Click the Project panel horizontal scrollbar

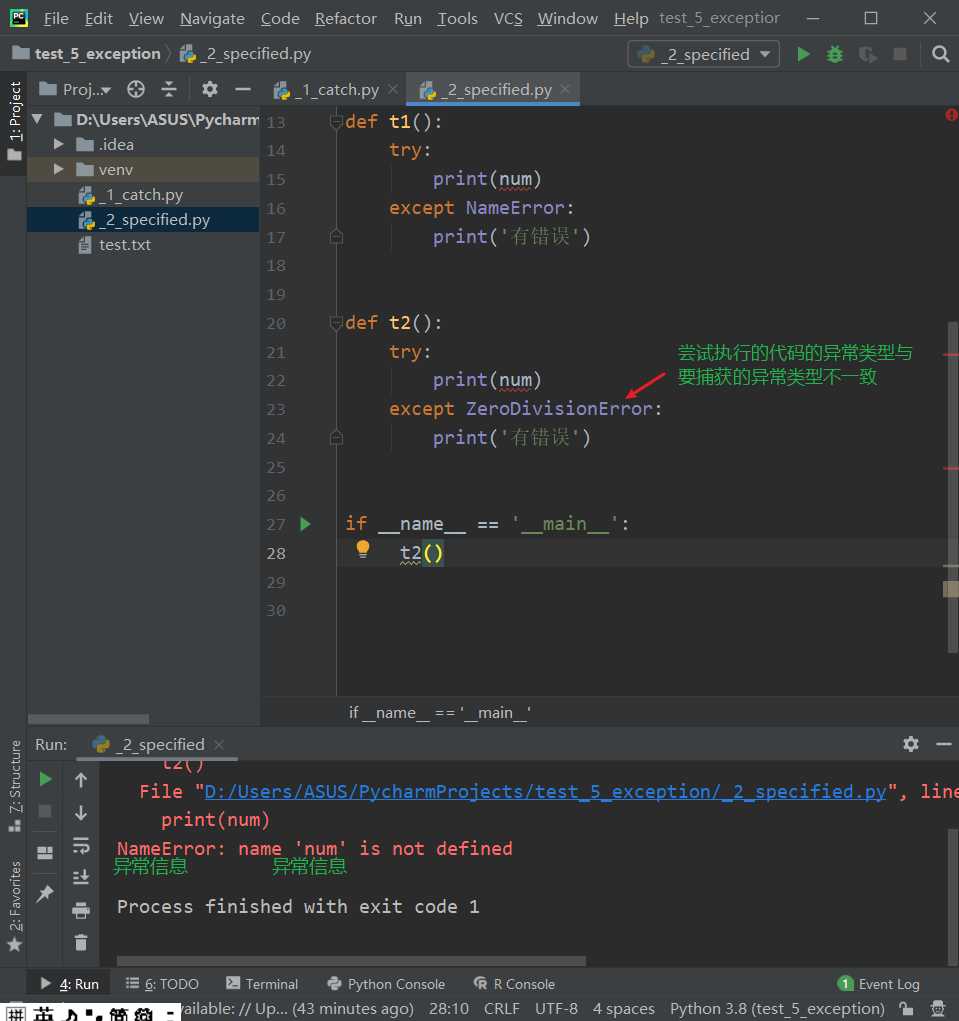point(89,719)
